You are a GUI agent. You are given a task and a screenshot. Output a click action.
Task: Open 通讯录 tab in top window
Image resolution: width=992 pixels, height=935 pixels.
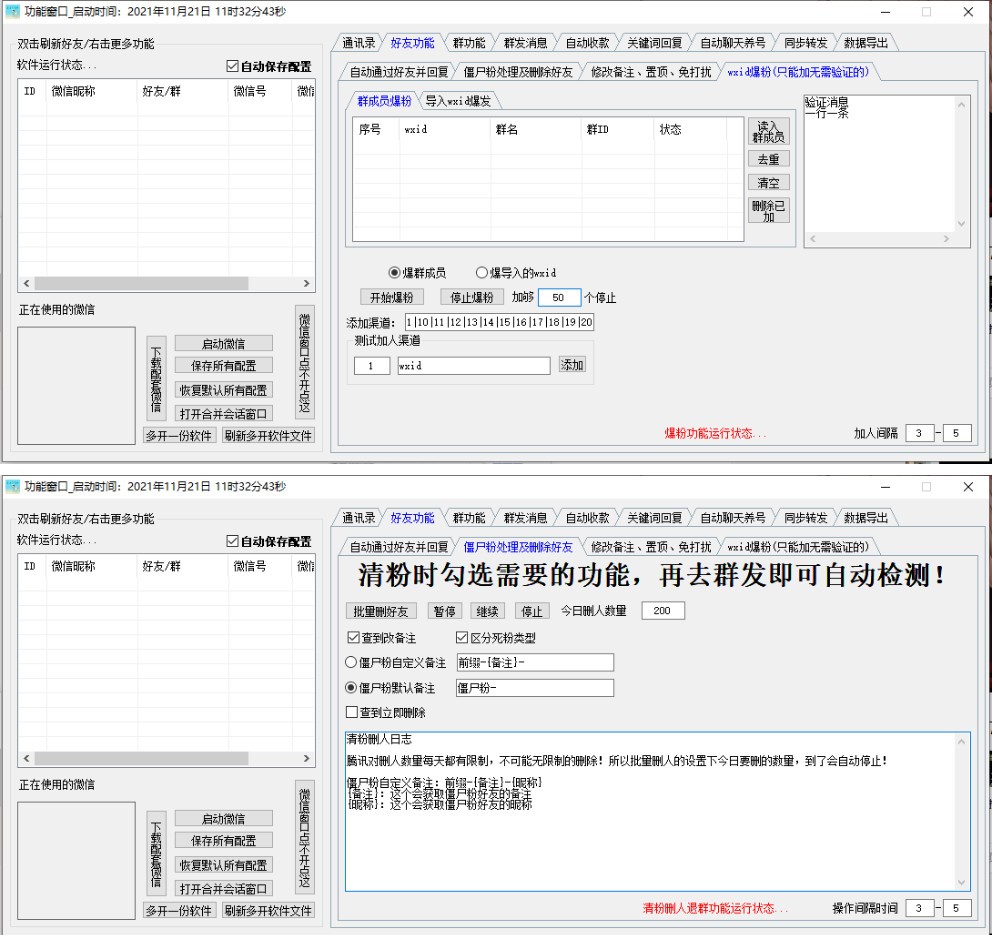click(359, 42)
